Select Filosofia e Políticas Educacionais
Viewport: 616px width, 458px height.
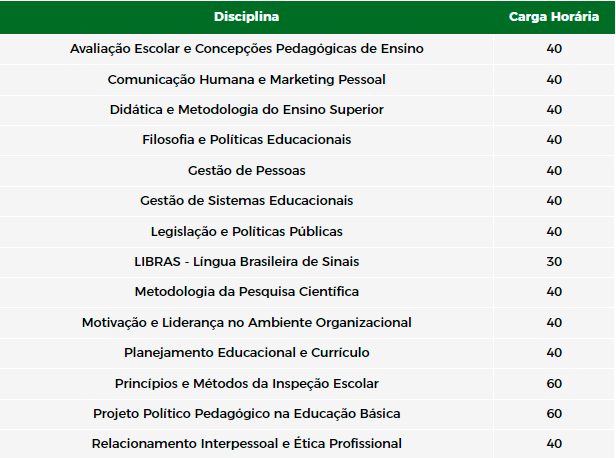click(x=246, y=140)
